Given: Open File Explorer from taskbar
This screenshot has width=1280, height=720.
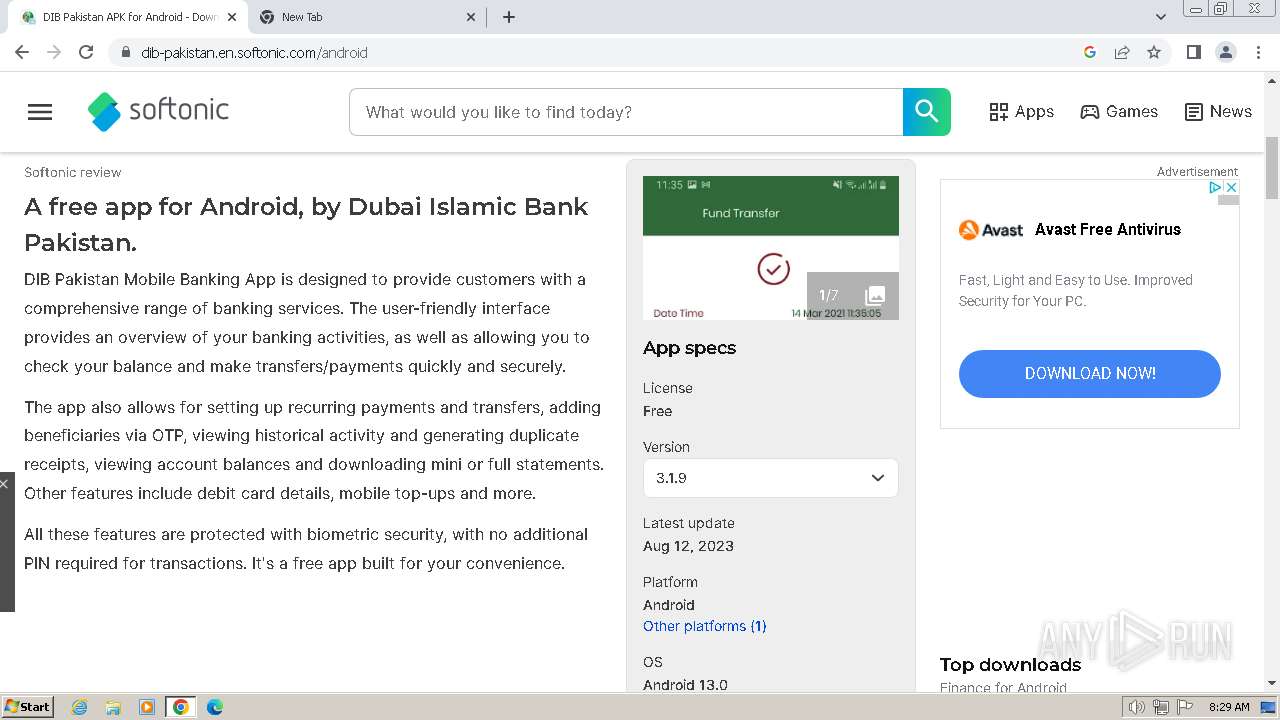Looking at the screenshot, I should (113, 707).
